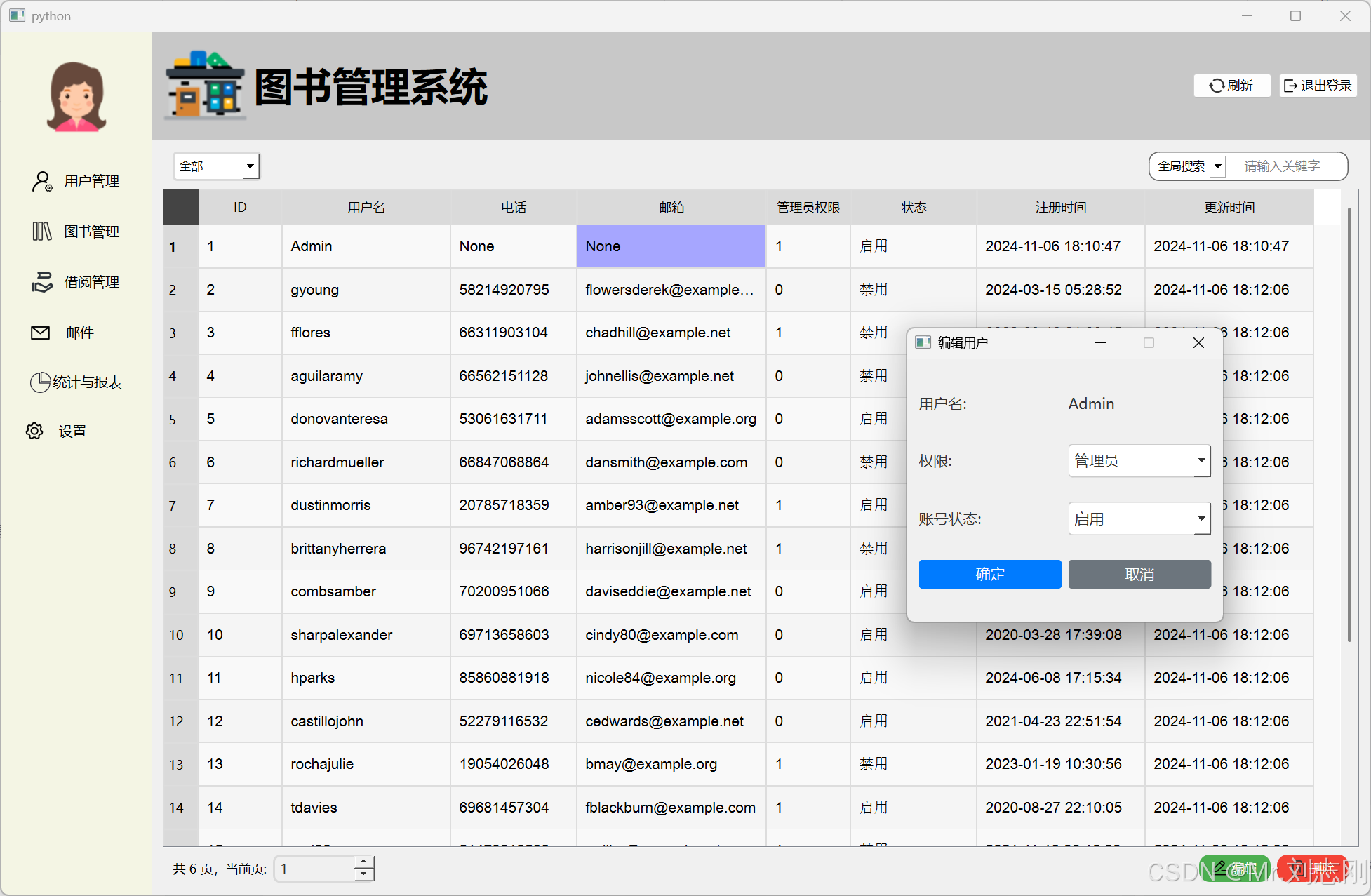Open the 借阅管理 borrowing management icon
Image resolution: width=1371 pixels, height=896 pixels.
[x=42, y=282]
